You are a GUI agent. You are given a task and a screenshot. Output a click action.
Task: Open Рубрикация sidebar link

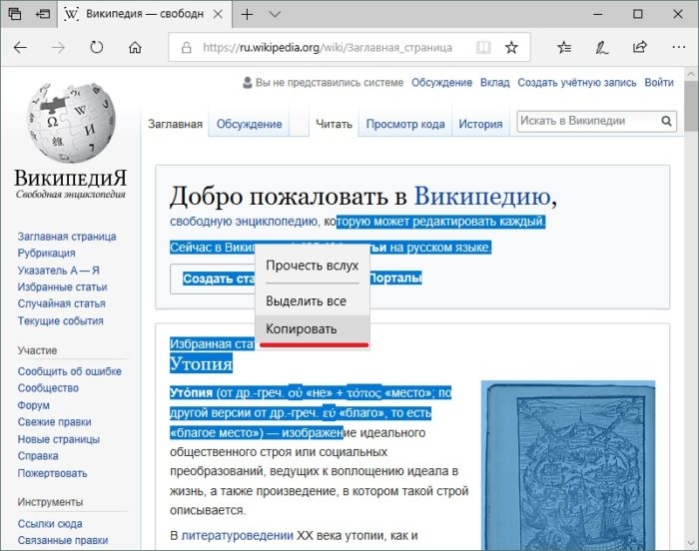46,253
